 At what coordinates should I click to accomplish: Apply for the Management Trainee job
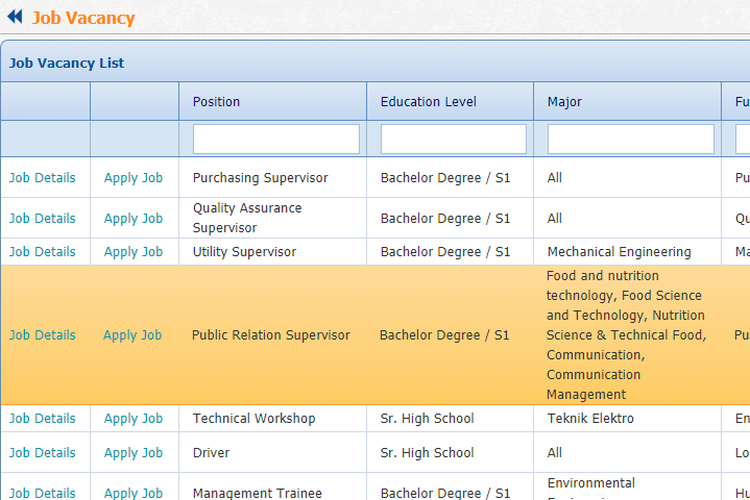pyautogui.click(x=133, y=492)
